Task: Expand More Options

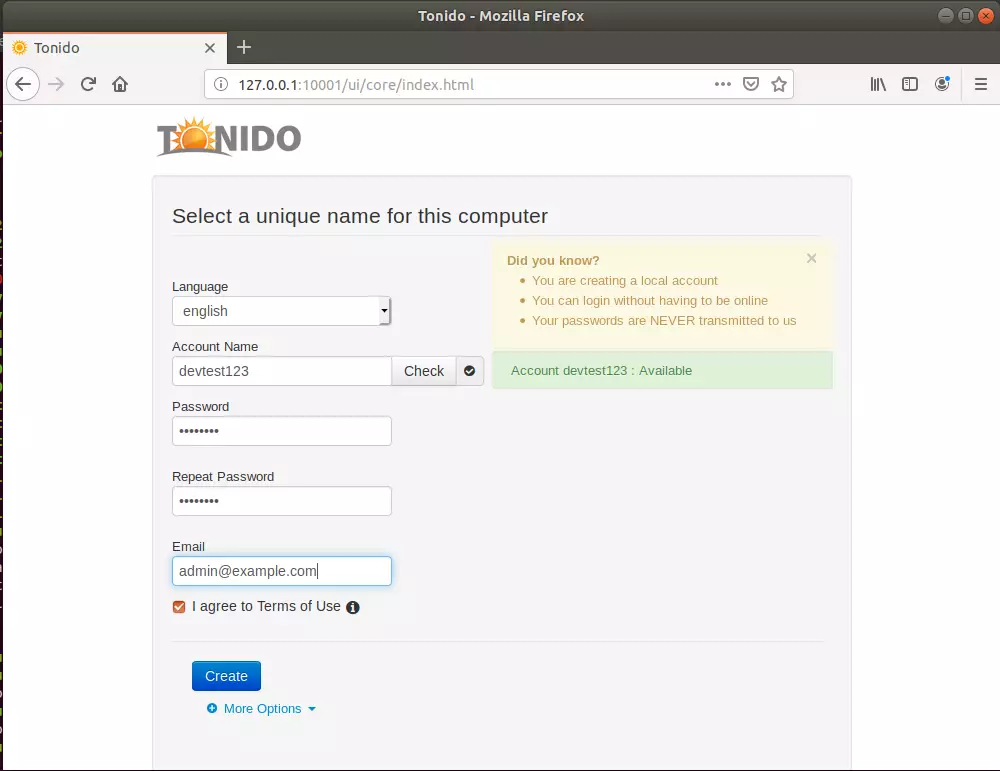Action: point(261,709)
